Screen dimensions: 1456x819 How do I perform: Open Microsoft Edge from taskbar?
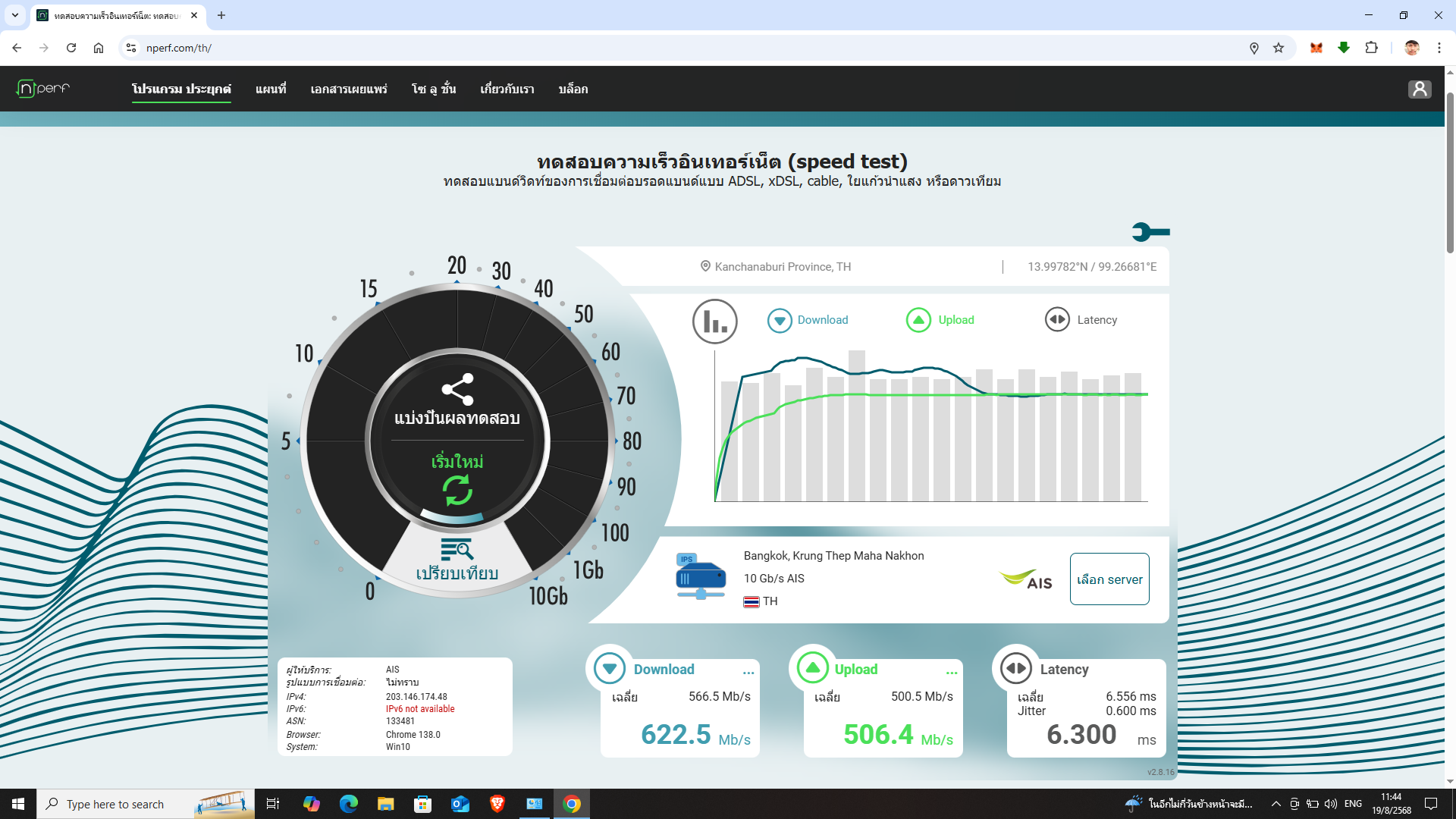348,804
